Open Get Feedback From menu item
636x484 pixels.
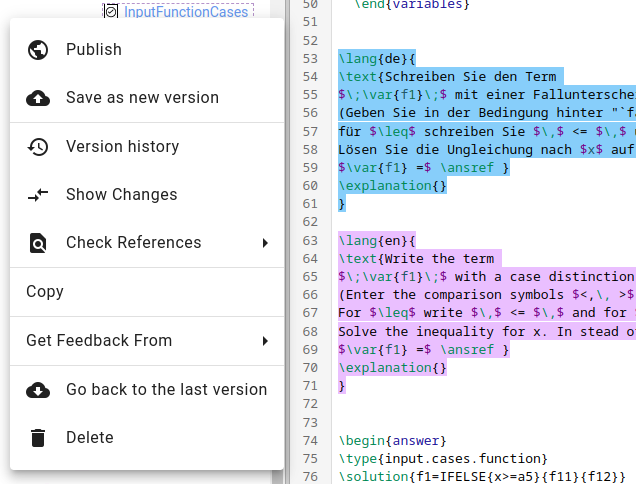click(x=147, y=341)
